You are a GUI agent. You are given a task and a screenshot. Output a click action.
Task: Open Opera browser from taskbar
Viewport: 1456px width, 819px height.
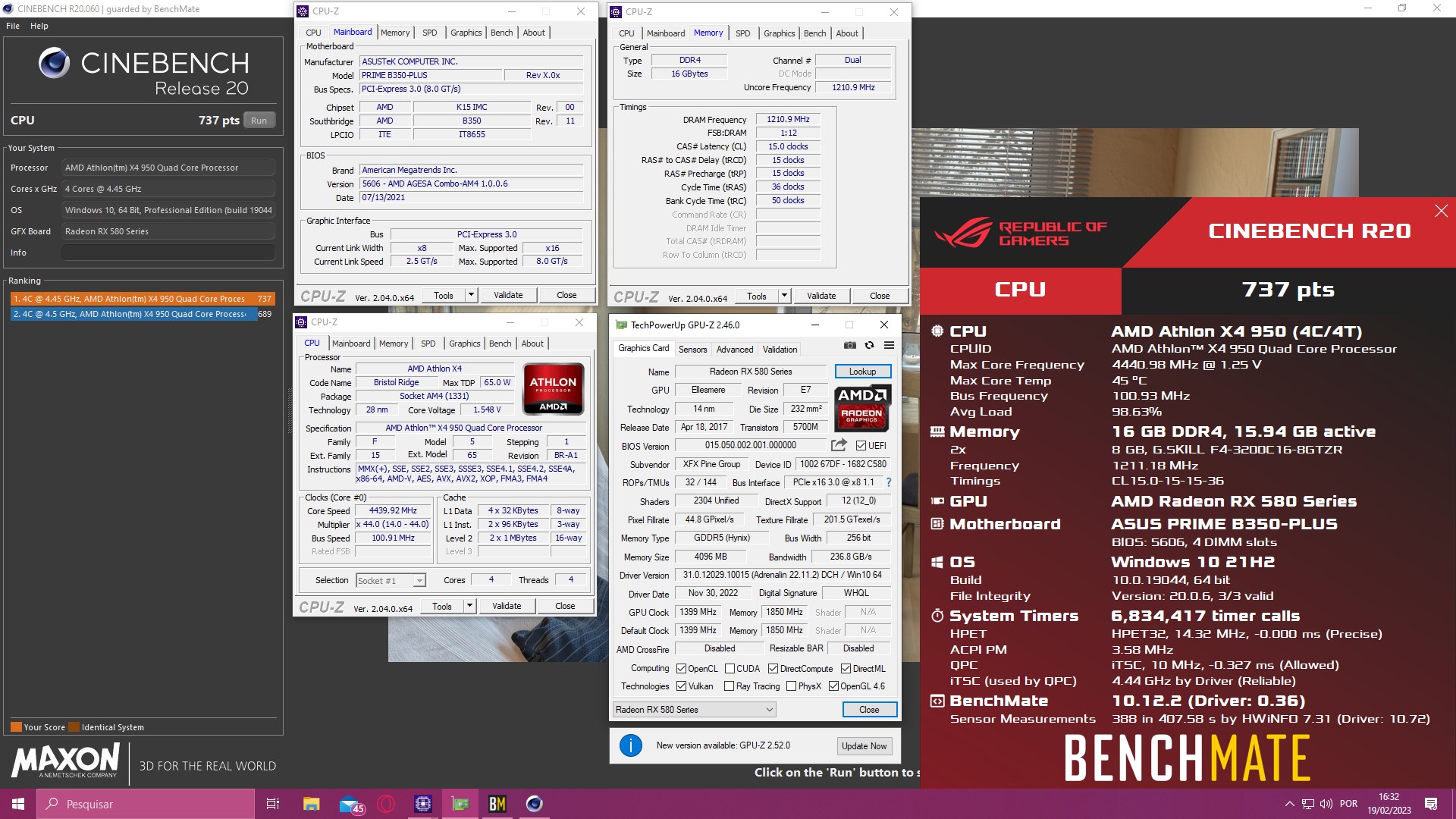[x=386, y=804]
